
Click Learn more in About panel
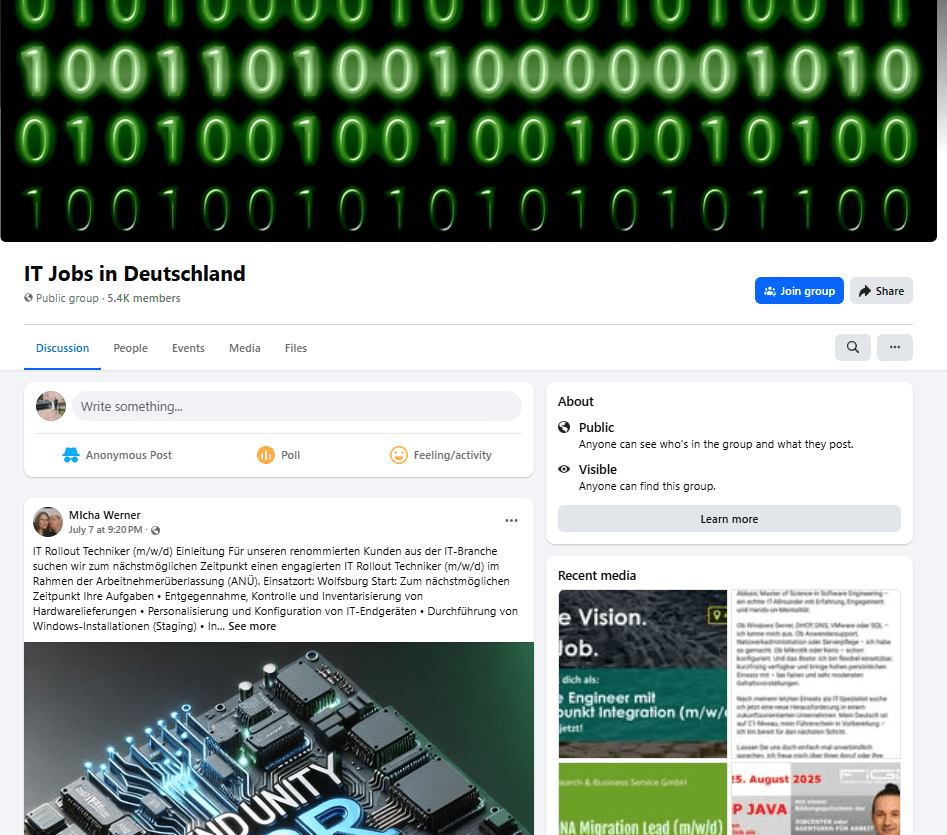click(x=729, y=519)
